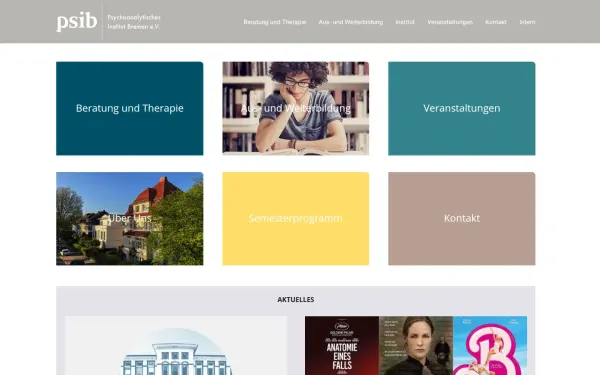This screenshot has width=600, height=375.
Task: Click Psychoanalytisches Institut Bremen e.V. header text
Action: [x=134, y=22]
